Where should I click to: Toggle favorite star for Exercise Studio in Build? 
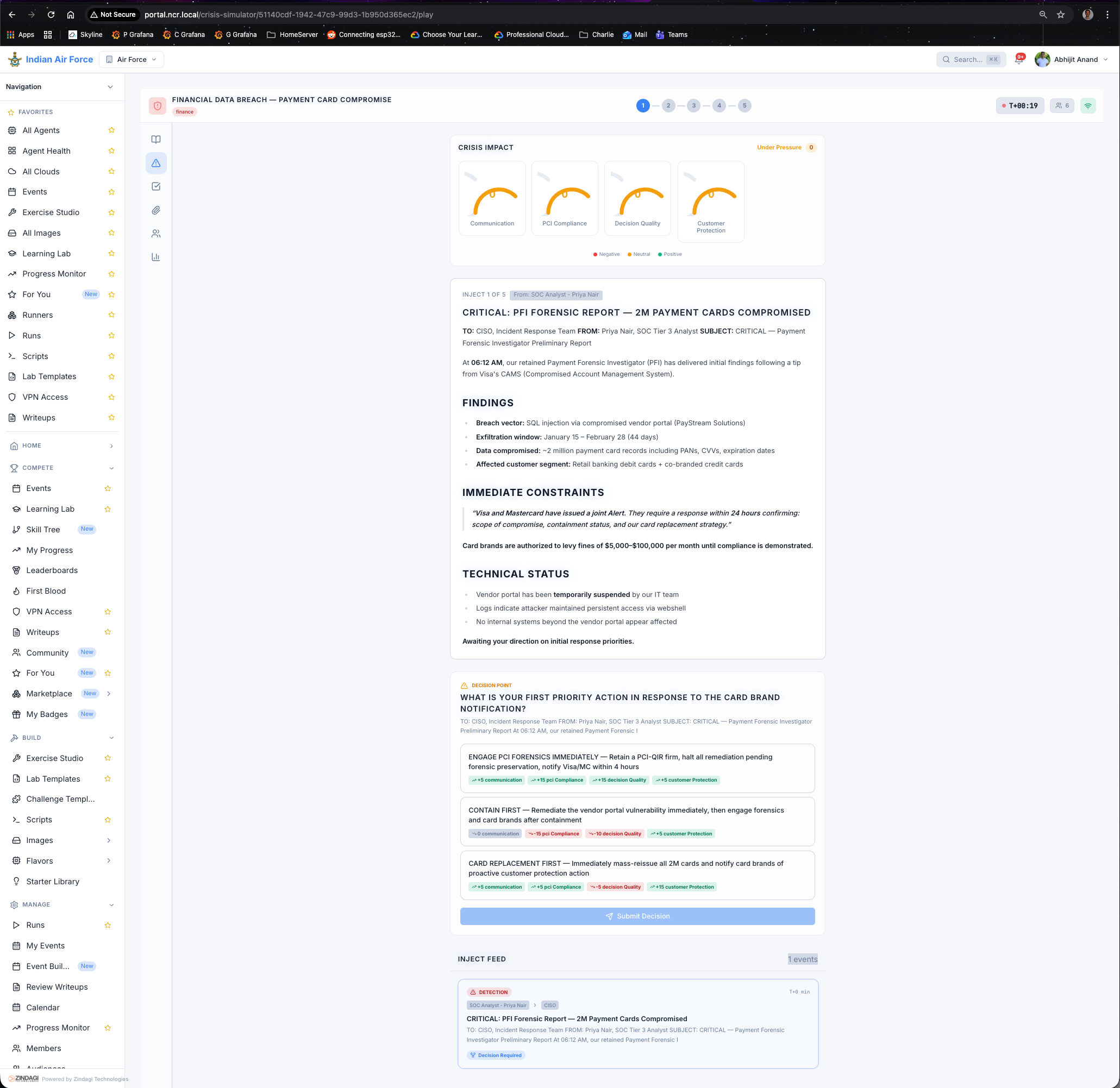pos(108,758)
